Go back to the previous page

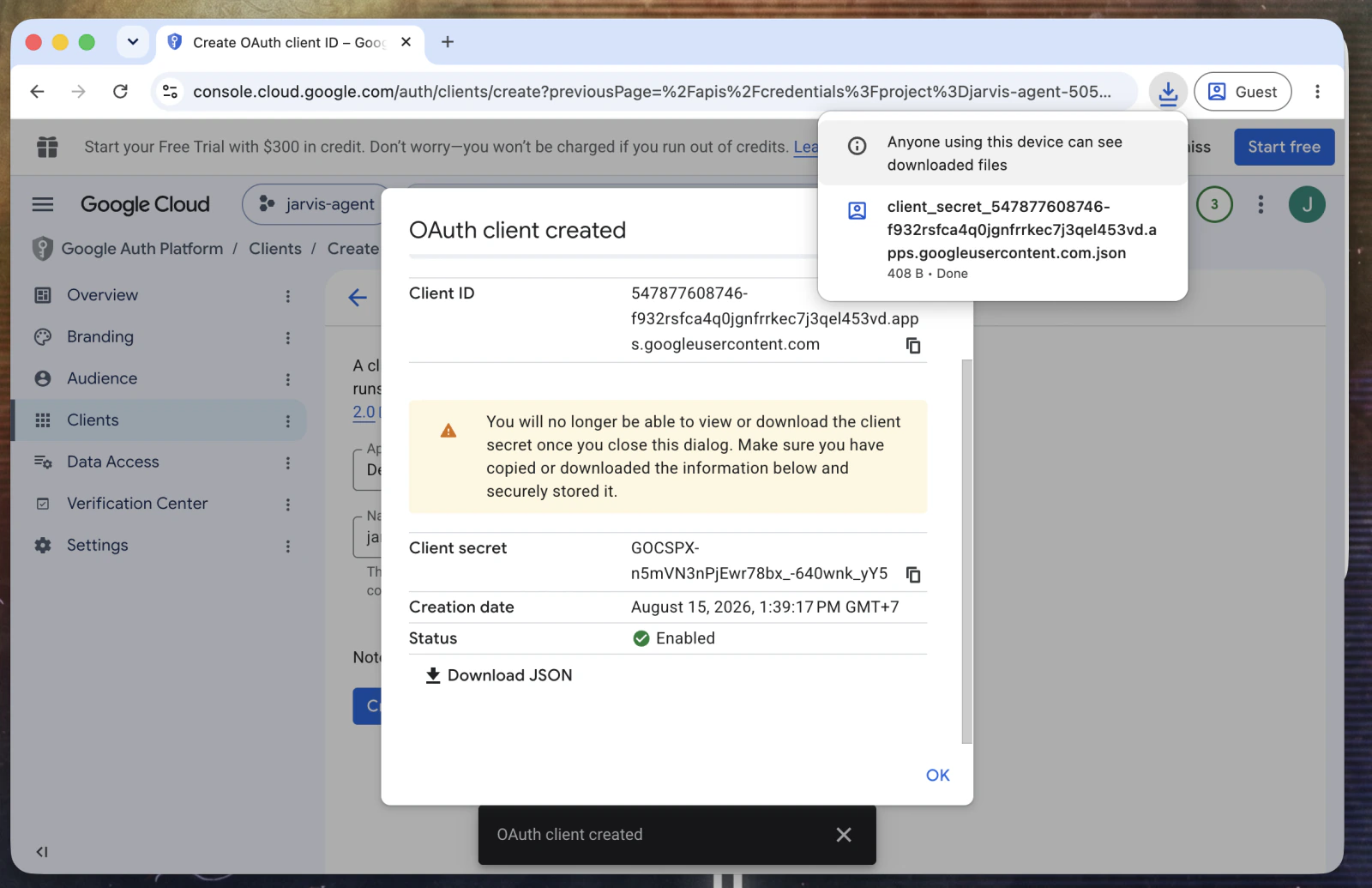(x=37, y=92)
